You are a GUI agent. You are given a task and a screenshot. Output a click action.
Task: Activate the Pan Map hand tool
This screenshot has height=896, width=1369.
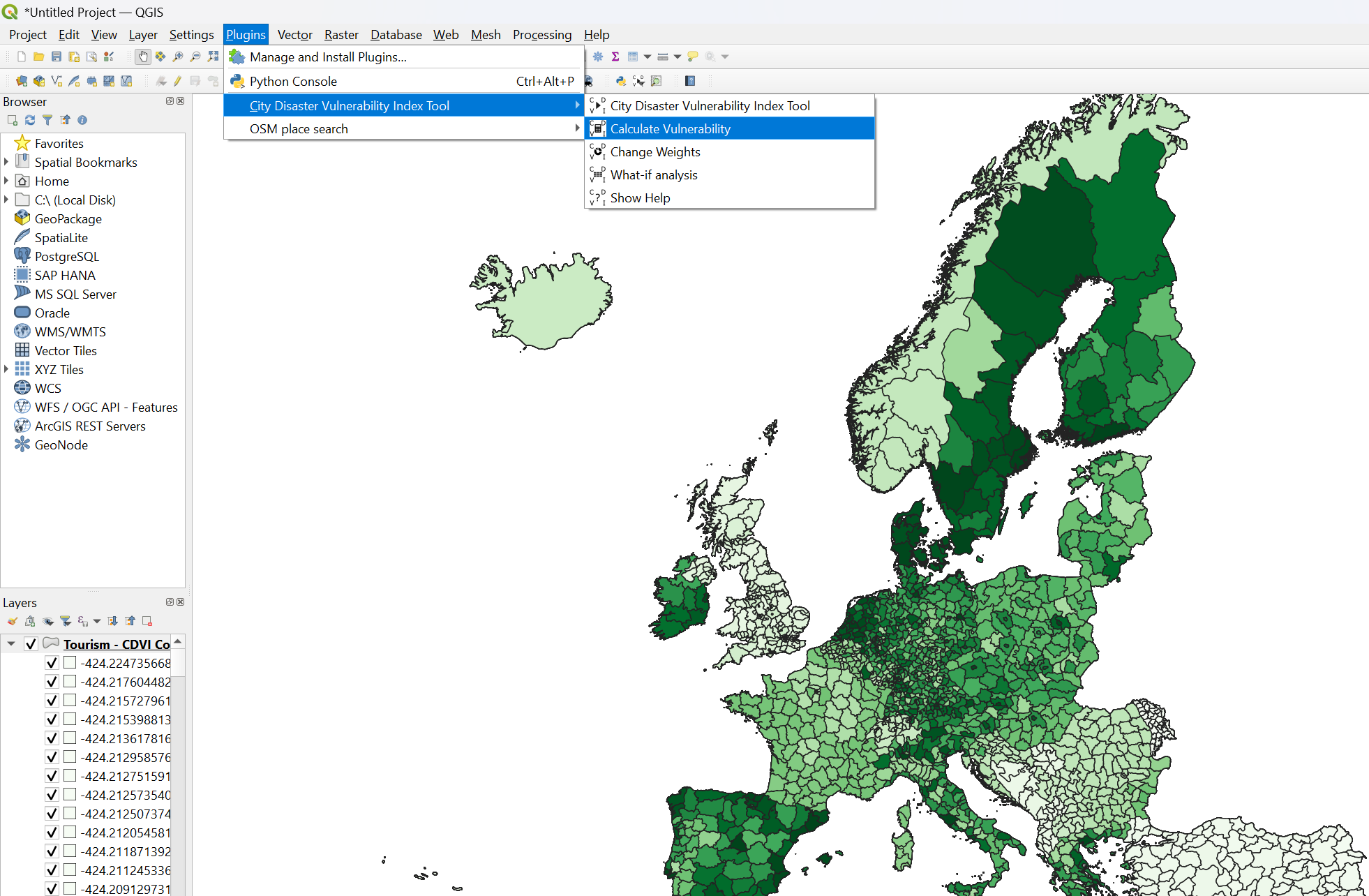[x=143, y=57]
